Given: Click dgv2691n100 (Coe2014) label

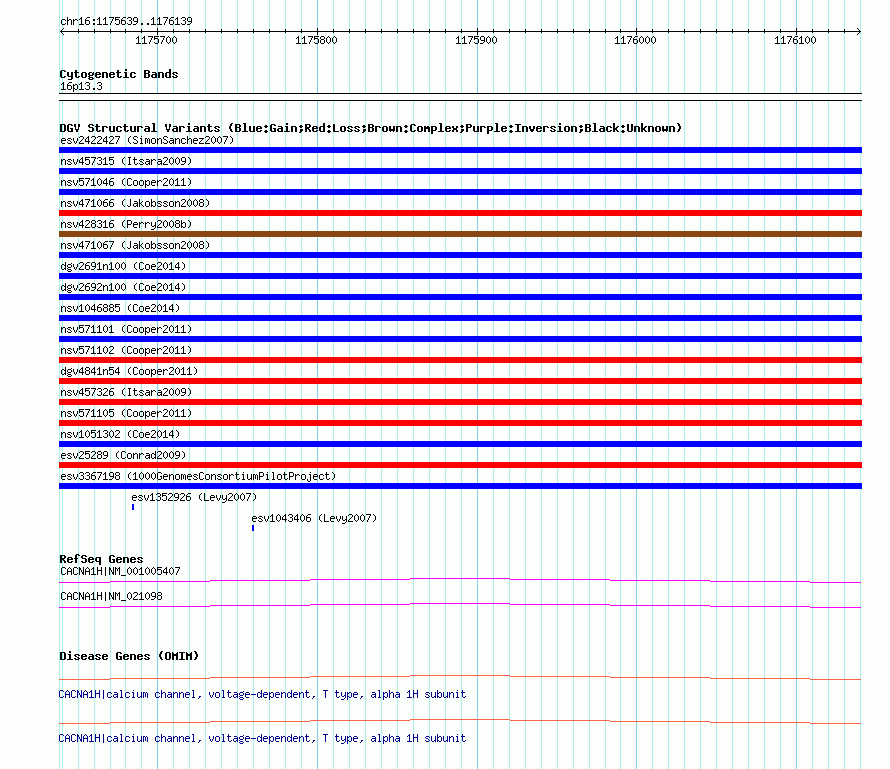Looking at the screenshot, I should coord(123,266).
